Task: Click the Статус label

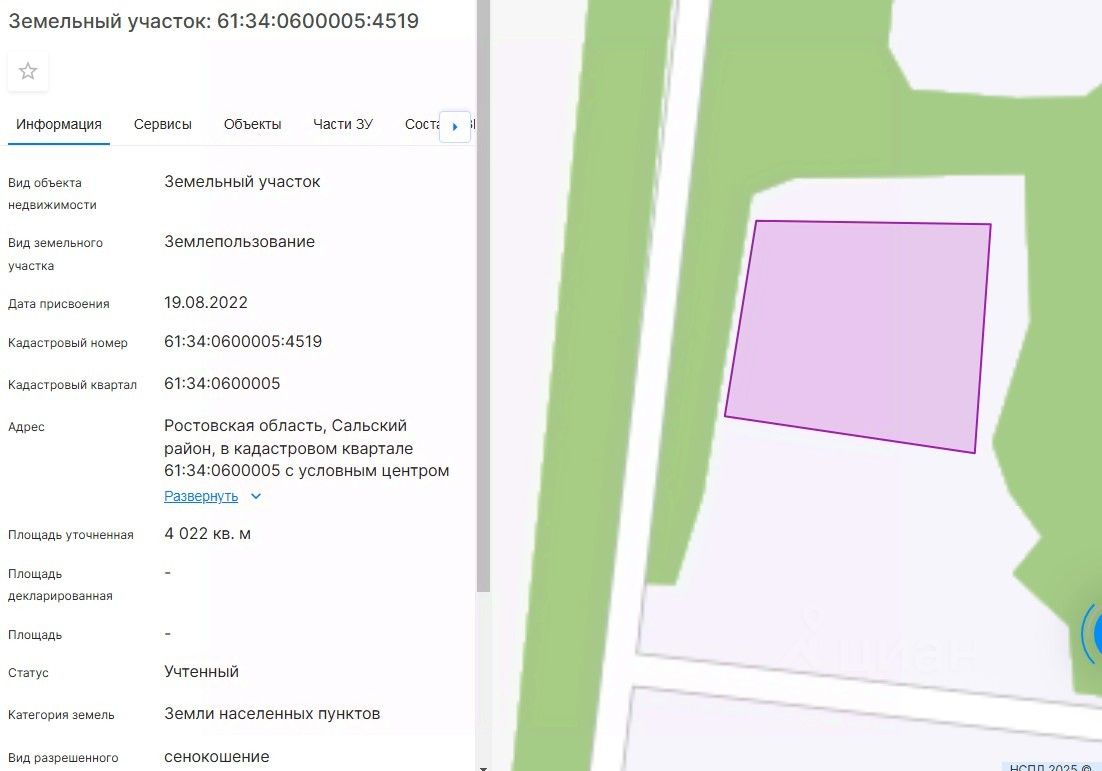Action: pos(28,673)
